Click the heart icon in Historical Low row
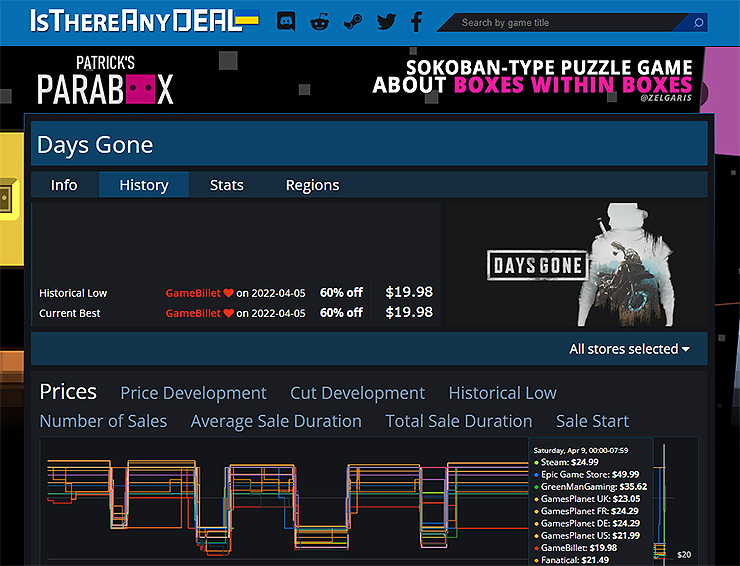 click(x=228, y=293)
